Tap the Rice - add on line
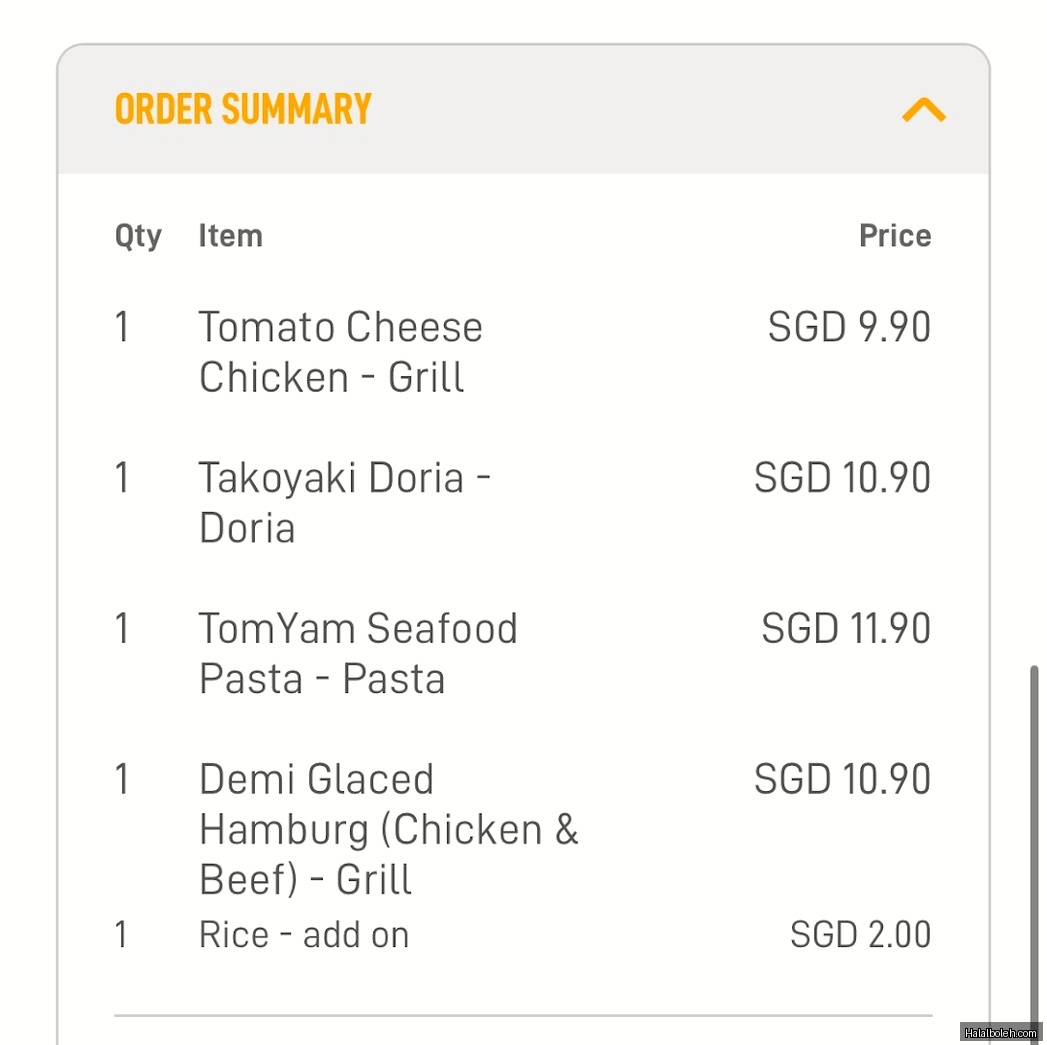 click(304, 935)
